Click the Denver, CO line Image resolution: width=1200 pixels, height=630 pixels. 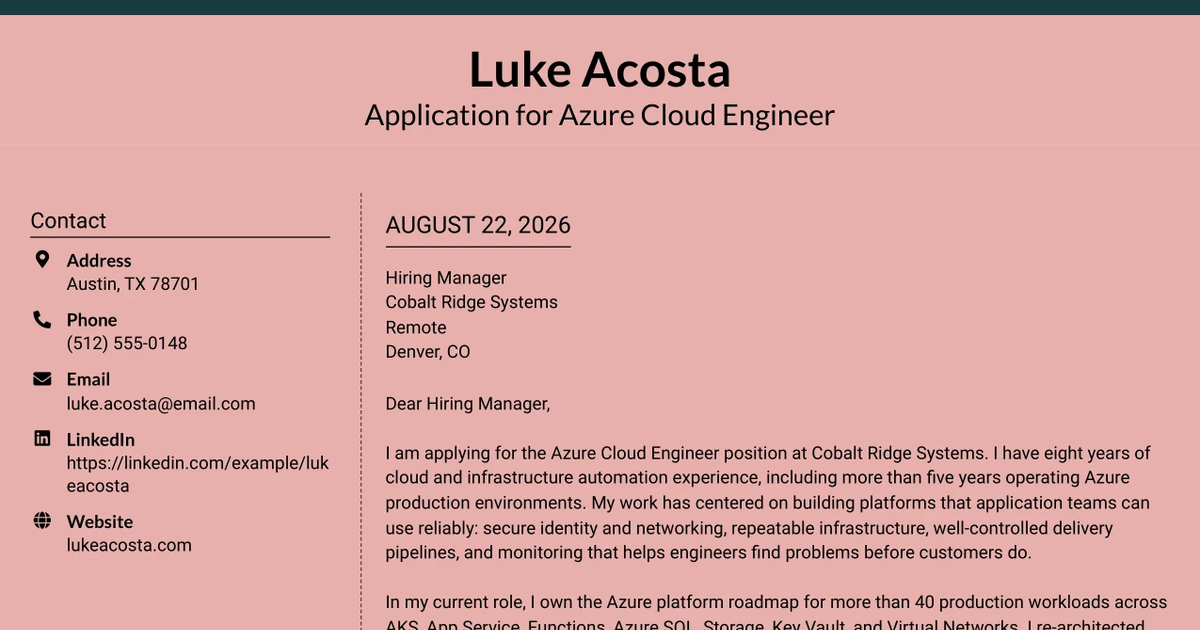coord(428,351)
